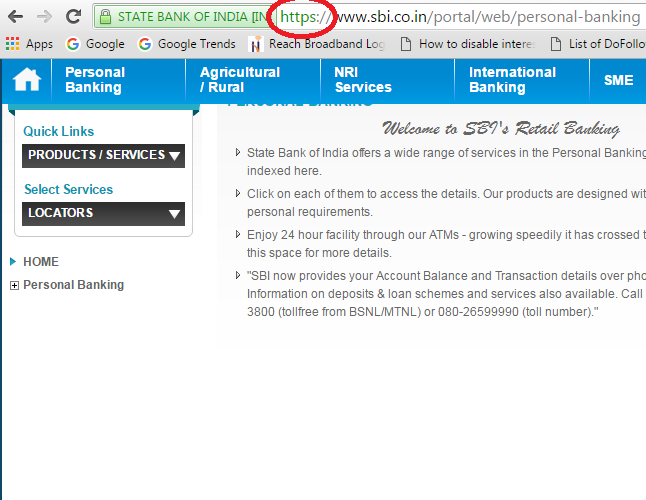Open Reach Broadband Login bookmark
Viewport: 646px width, 500px height.
[x=316, y=44]
